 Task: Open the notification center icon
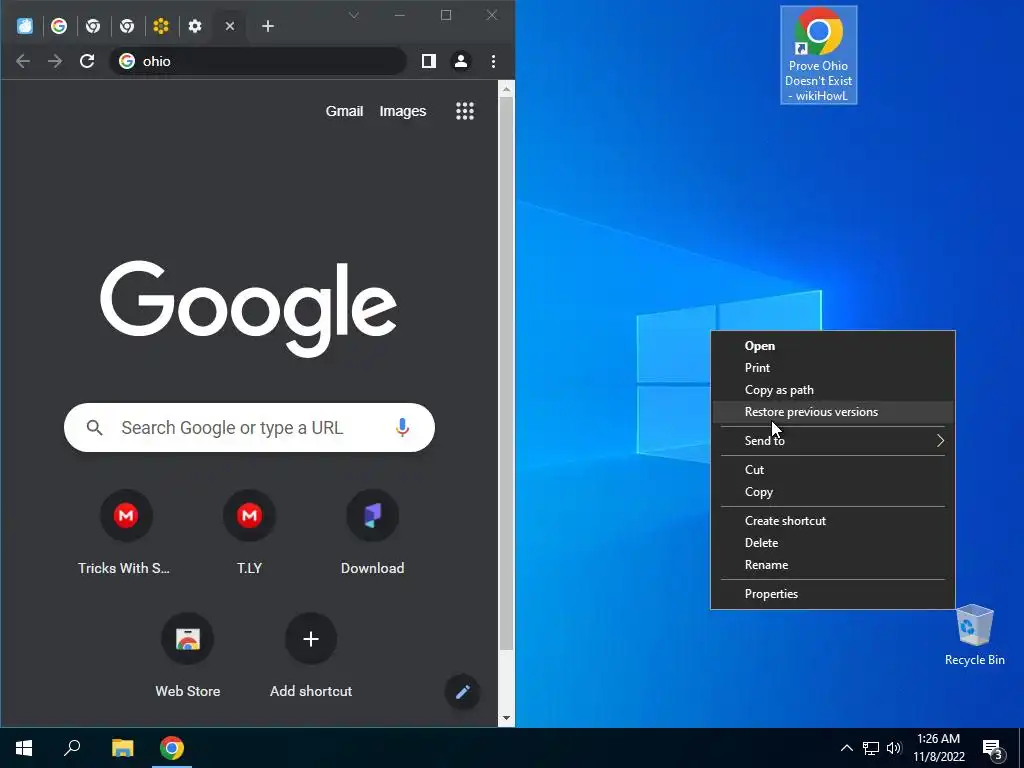coord(992,750)
